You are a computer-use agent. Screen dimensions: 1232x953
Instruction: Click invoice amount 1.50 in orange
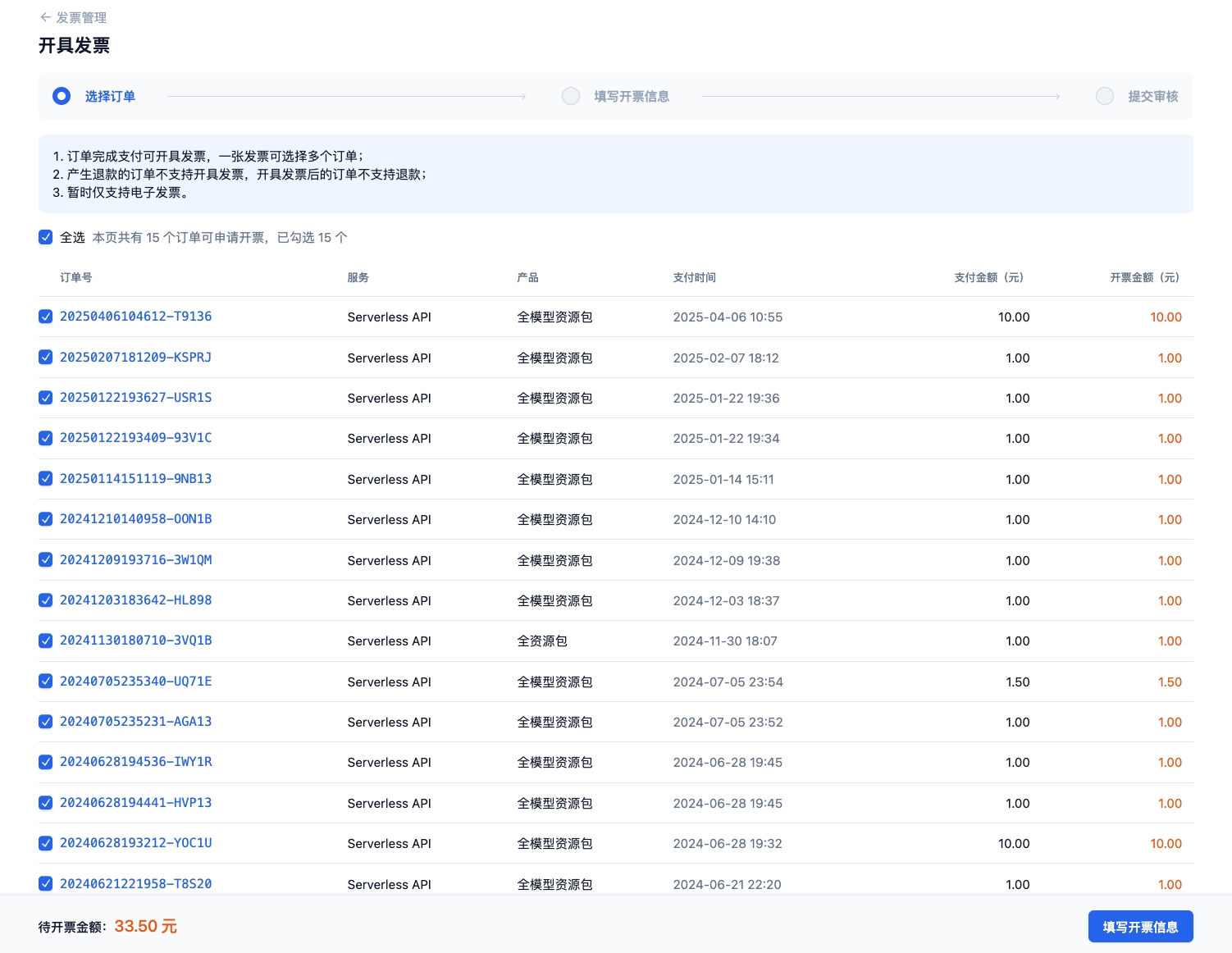click(1170, 682)
